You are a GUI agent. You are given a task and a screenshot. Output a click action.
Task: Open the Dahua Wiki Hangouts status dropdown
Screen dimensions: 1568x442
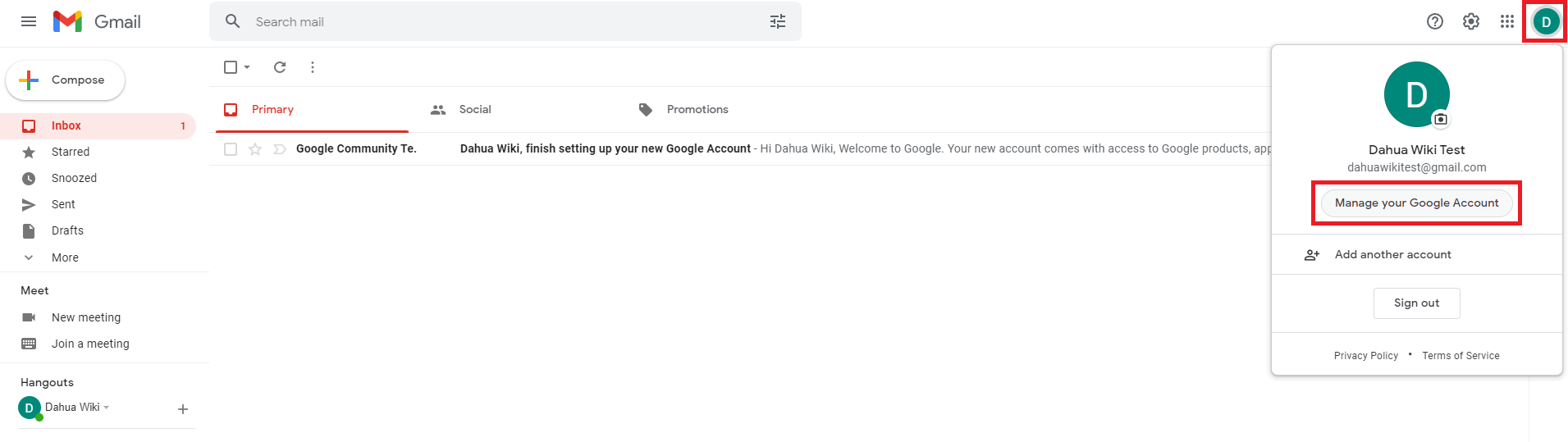[107, 408]
